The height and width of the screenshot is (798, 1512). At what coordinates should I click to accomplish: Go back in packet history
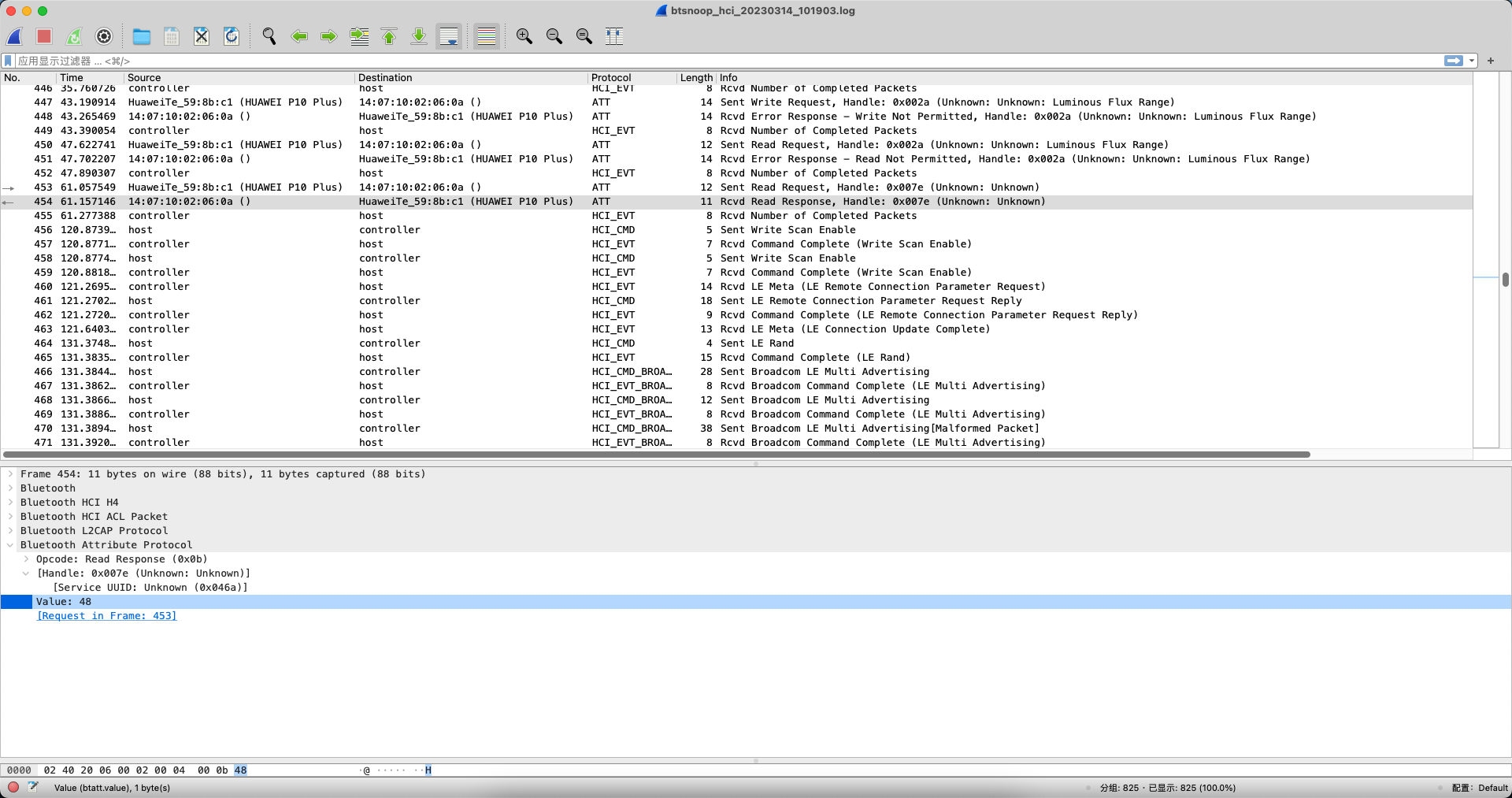(299, 36)
